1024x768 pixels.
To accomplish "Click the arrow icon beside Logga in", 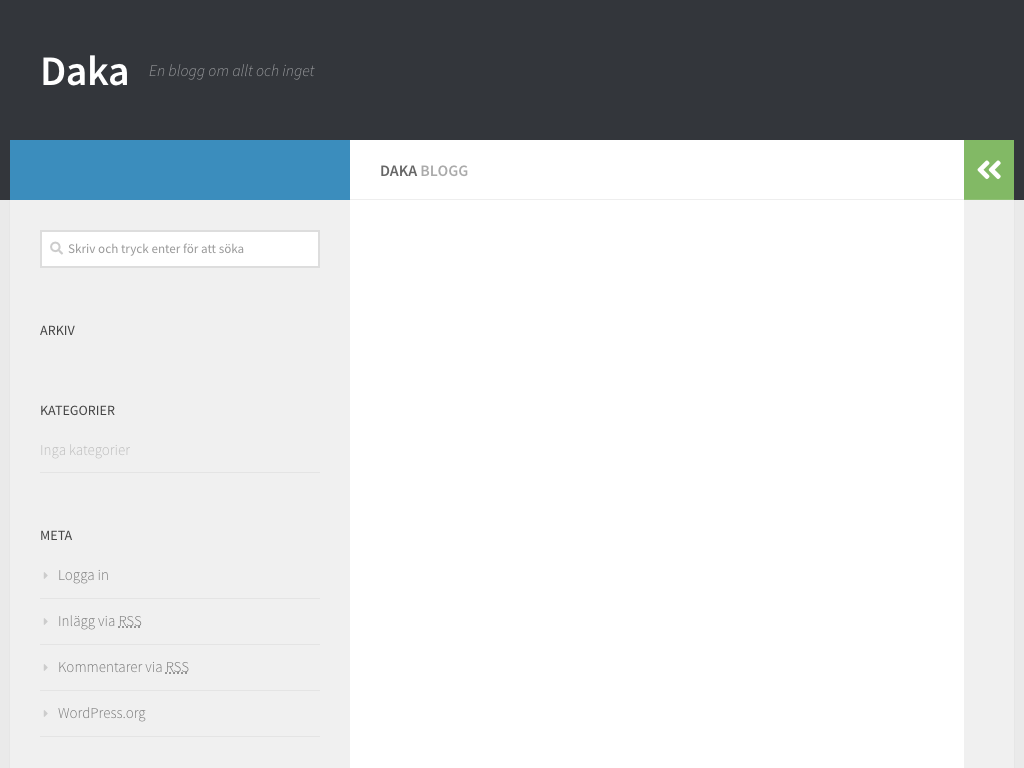I will coord(46,575).
